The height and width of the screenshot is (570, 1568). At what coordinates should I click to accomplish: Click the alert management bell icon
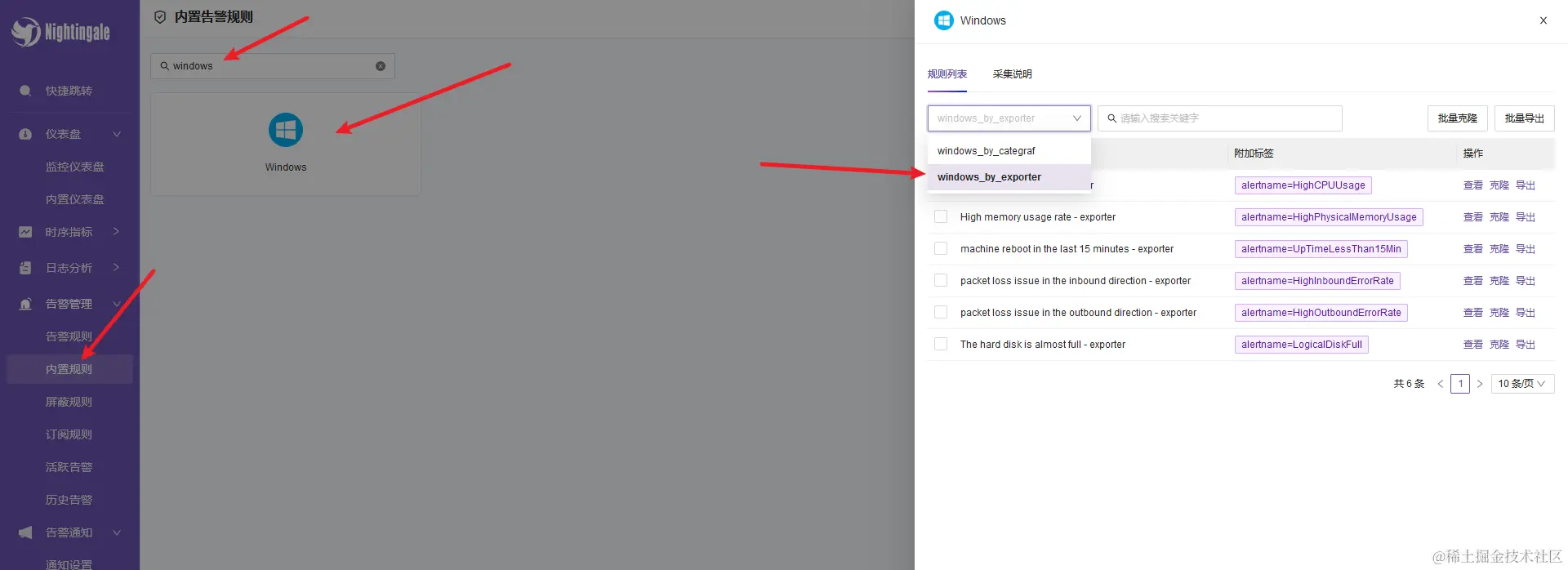point(25,304)
